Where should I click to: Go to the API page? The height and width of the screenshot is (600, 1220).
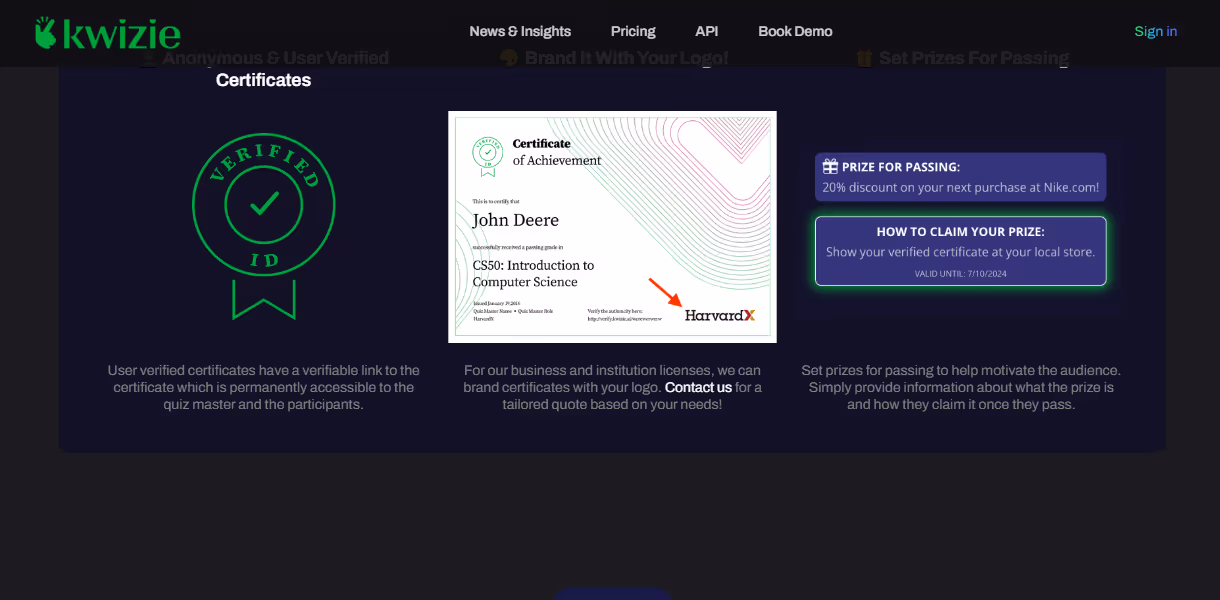(706, 31)
